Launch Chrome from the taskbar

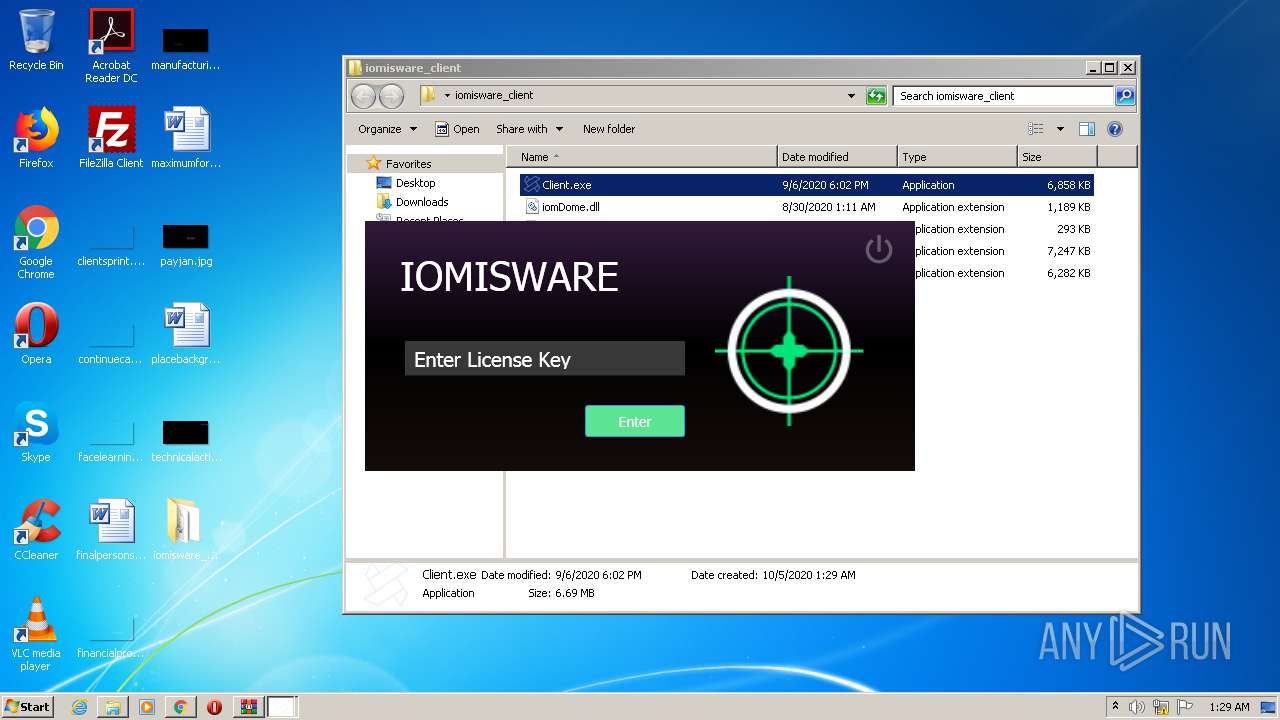point(181,707)
